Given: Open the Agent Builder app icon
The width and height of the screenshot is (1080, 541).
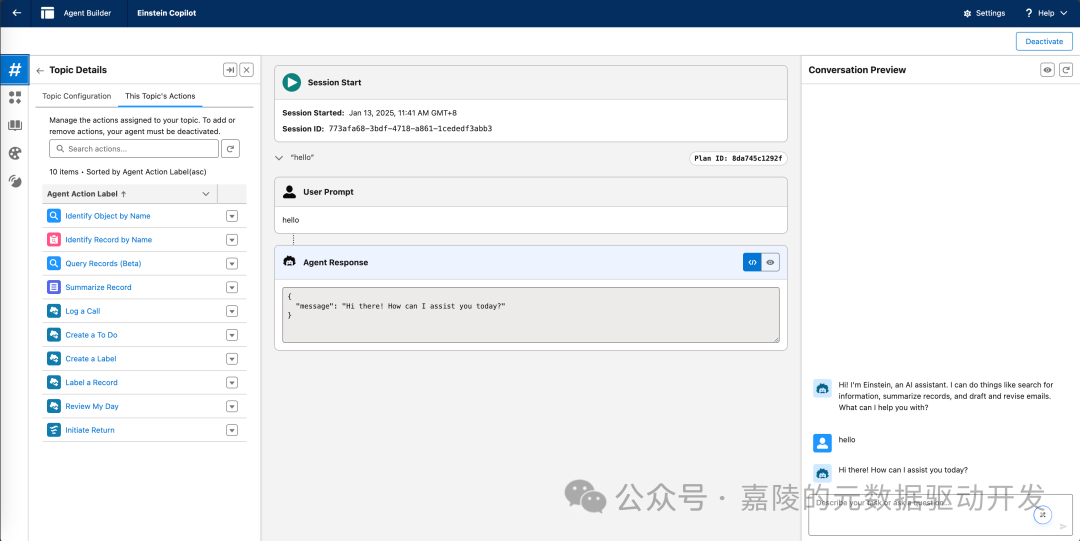Looking at the screenshot, I should 48,13.
